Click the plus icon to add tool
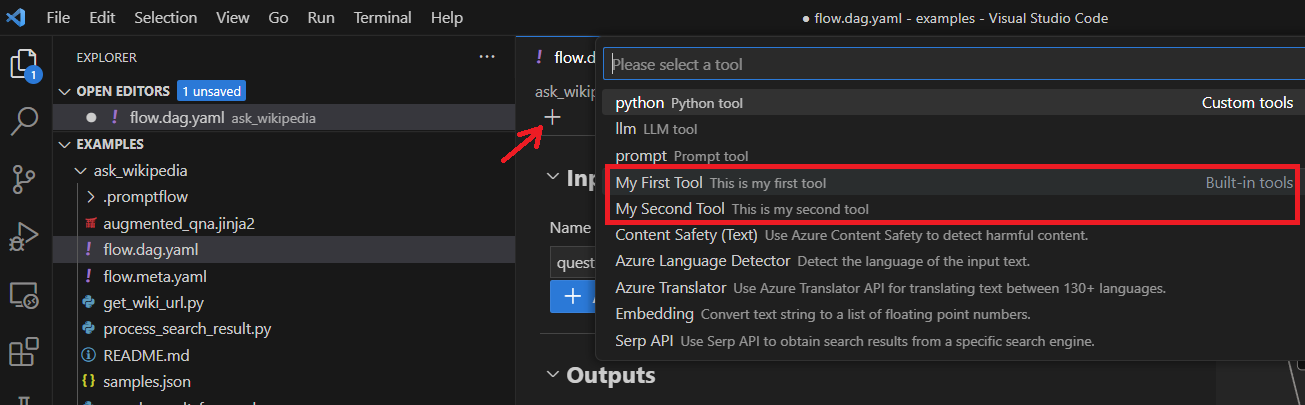Viewport: 1305px width, 405px height. click(551, 117)
